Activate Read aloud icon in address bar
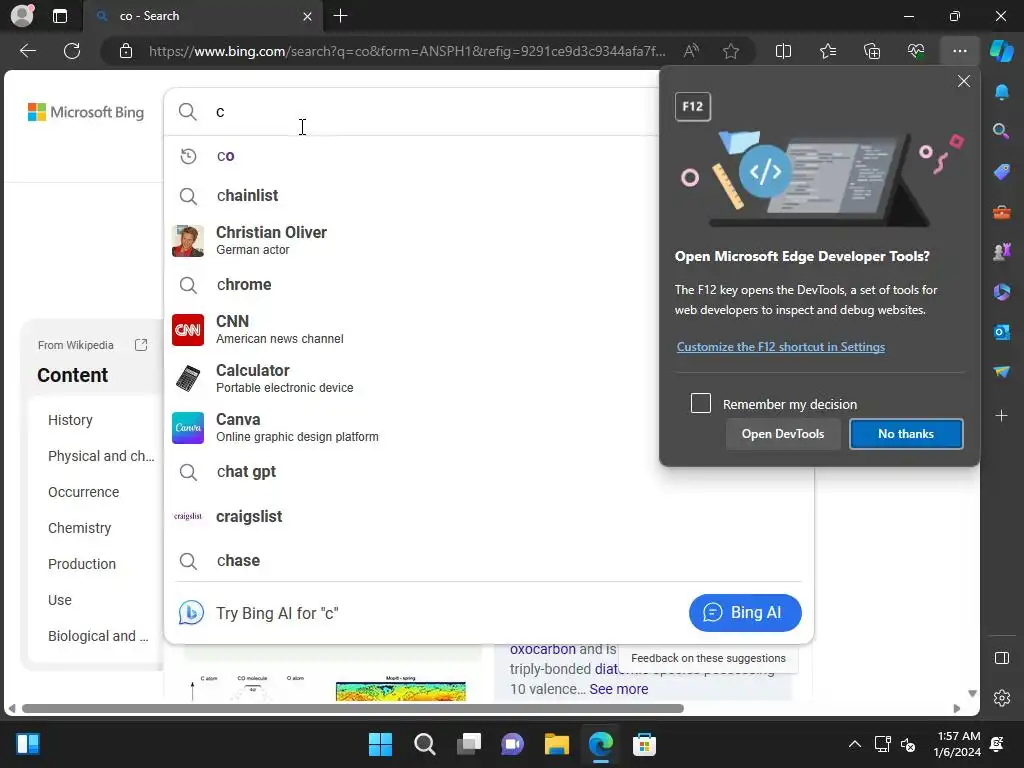 tap(691, 51)
